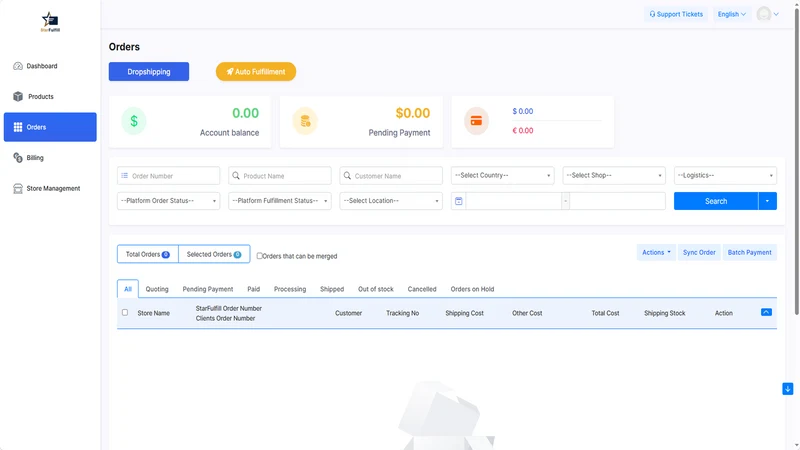
Task: Expand the Select Country dropdown
Action: click(x=503, y=176)
